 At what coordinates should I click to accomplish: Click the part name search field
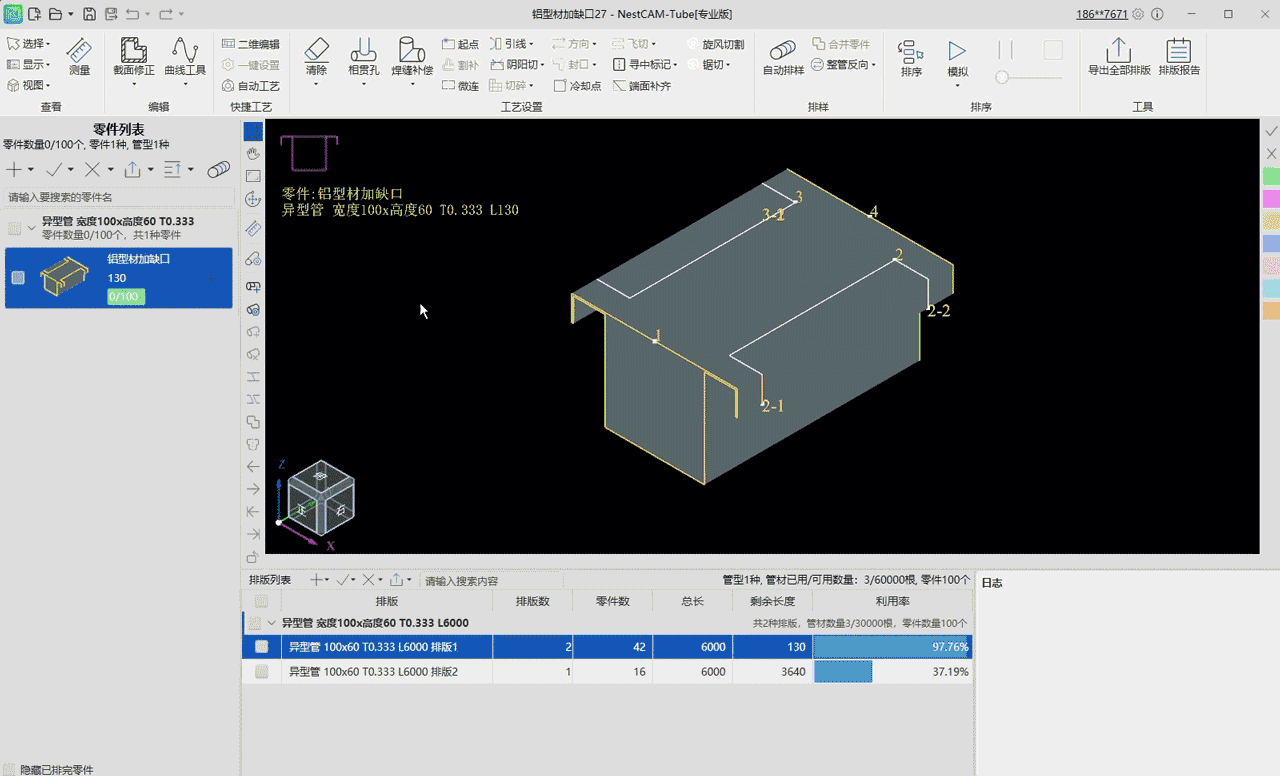pos(119,197)
